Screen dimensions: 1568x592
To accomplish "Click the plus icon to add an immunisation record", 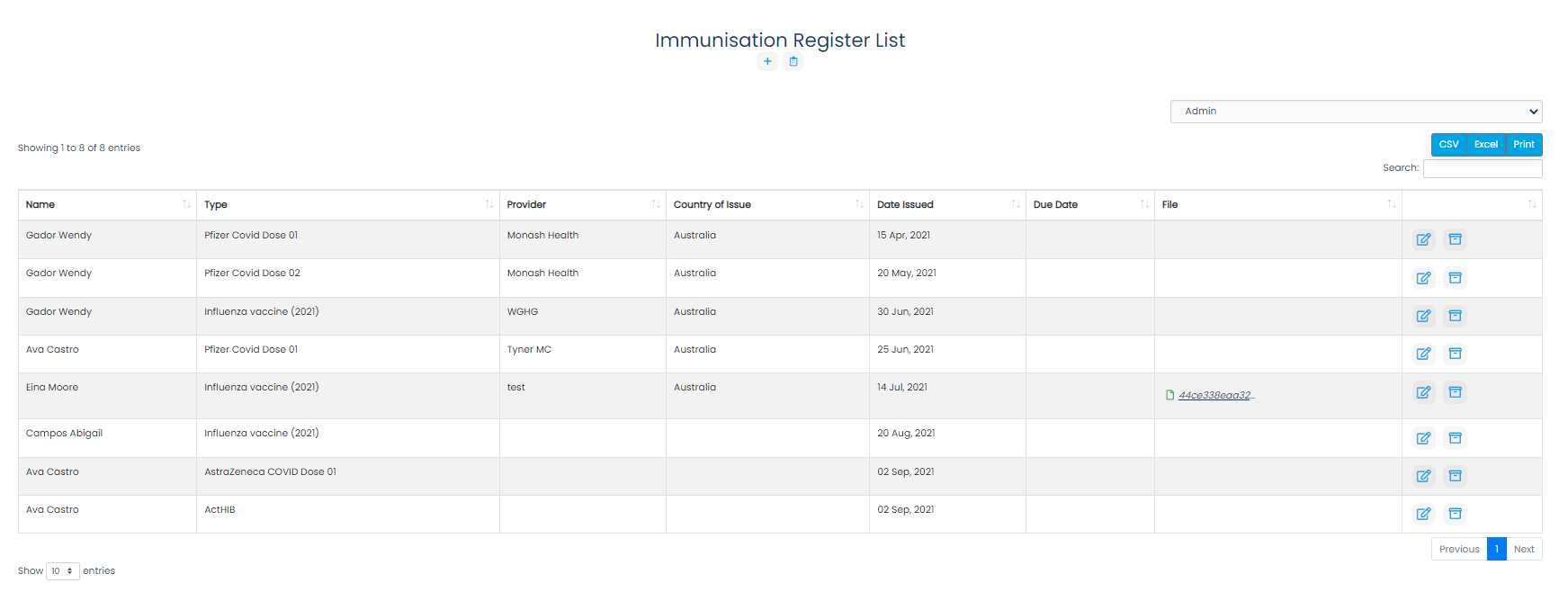I will click(767, 61).
